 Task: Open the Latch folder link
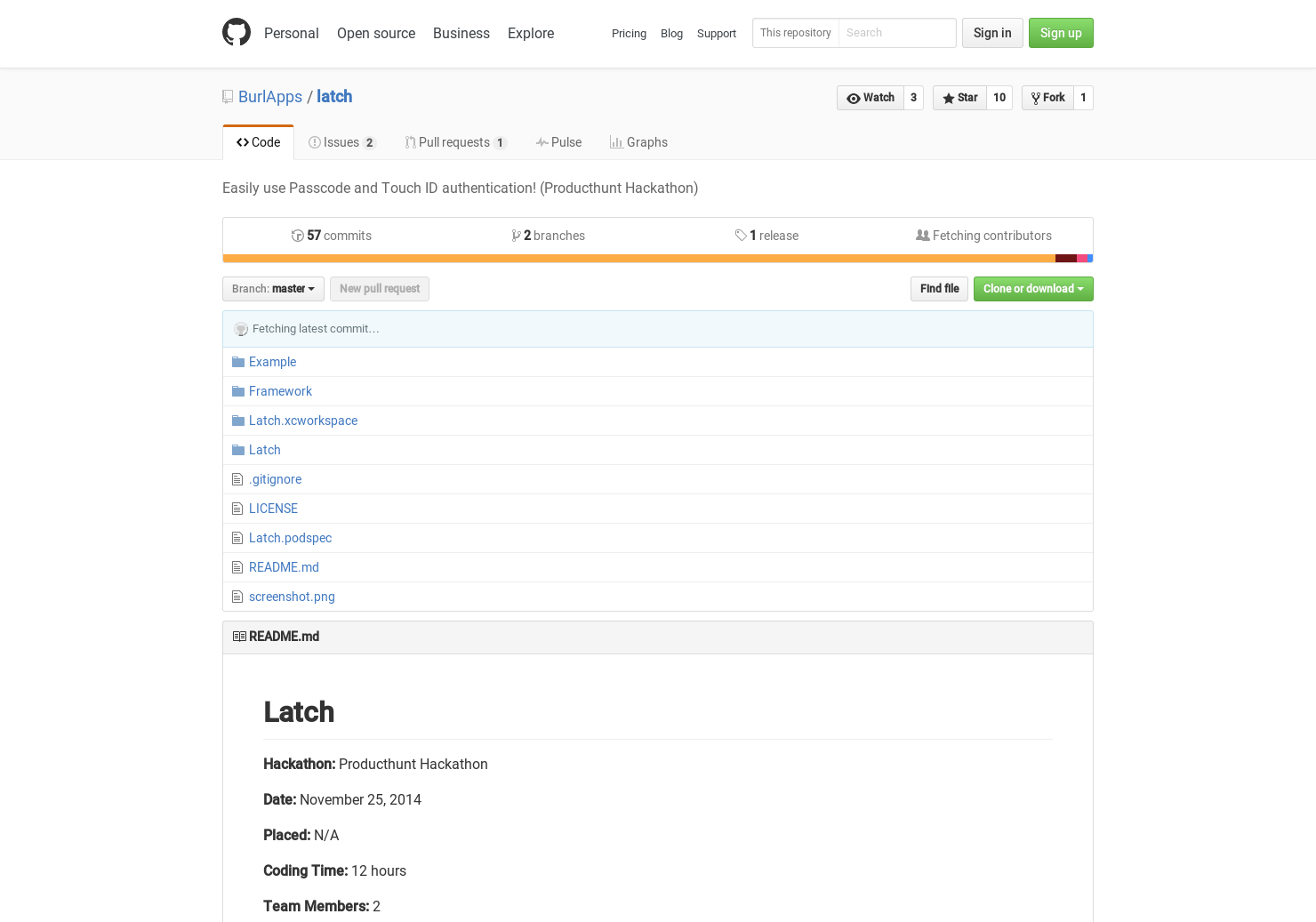point(264,450)
